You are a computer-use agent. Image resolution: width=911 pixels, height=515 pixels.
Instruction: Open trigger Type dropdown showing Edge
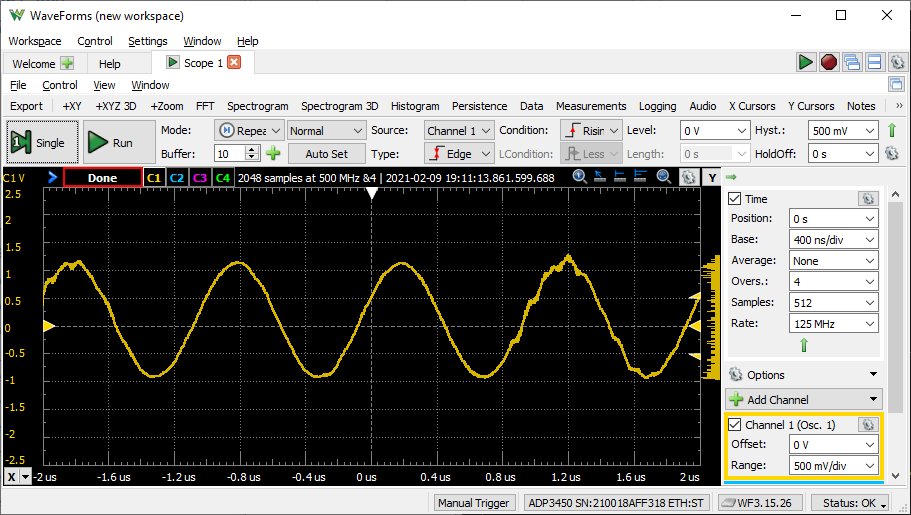pos(459,153)
